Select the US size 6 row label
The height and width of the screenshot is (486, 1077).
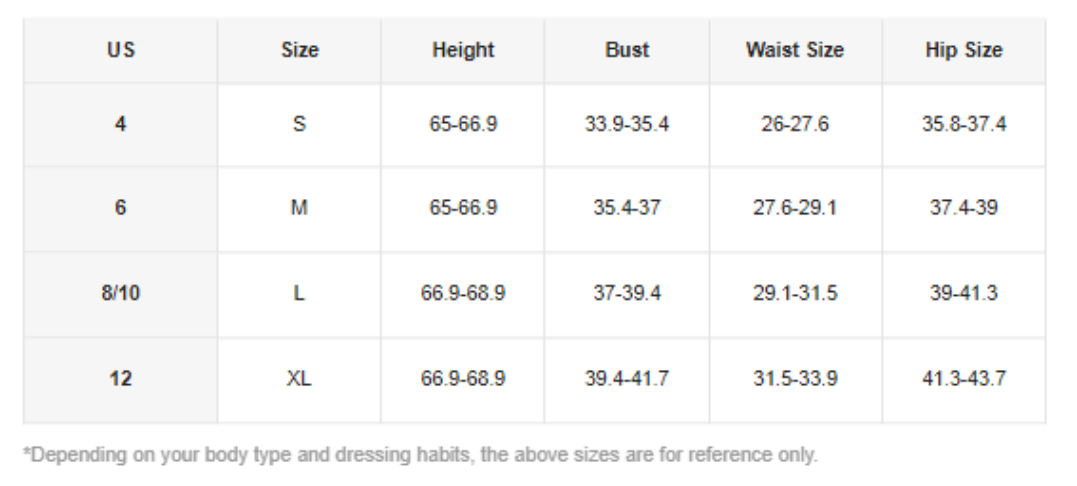(x=120, y=210)
